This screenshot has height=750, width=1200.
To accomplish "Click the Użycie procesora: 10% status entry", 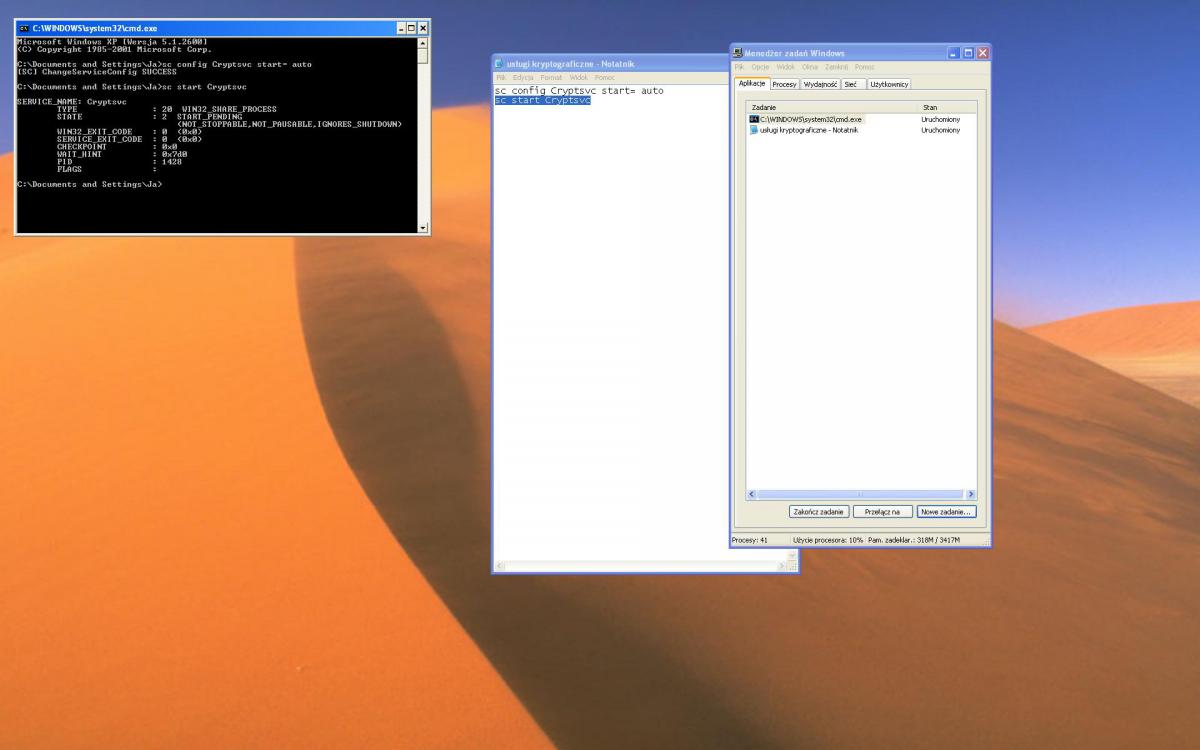I will pos(828,540).
